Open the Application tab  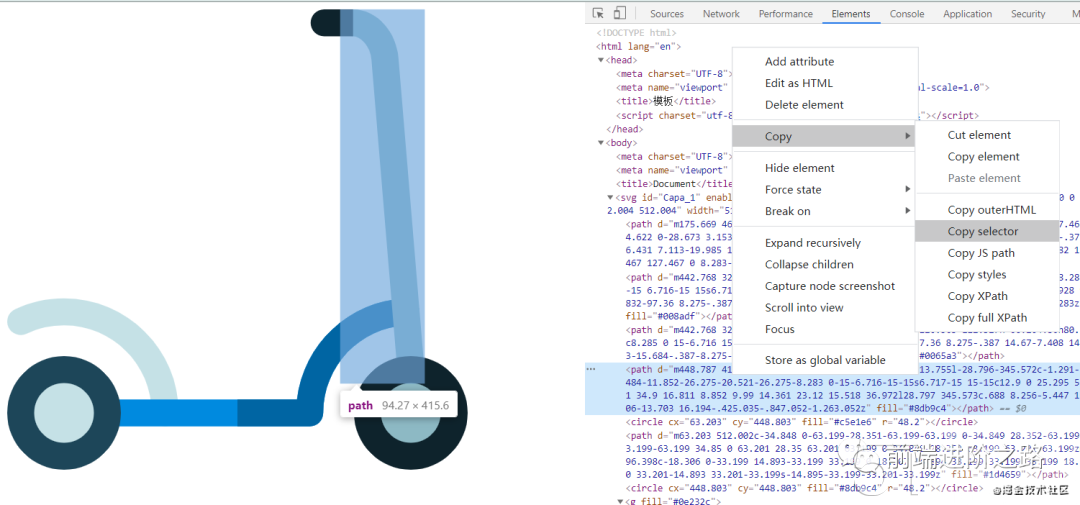click(x=968, y=14)
